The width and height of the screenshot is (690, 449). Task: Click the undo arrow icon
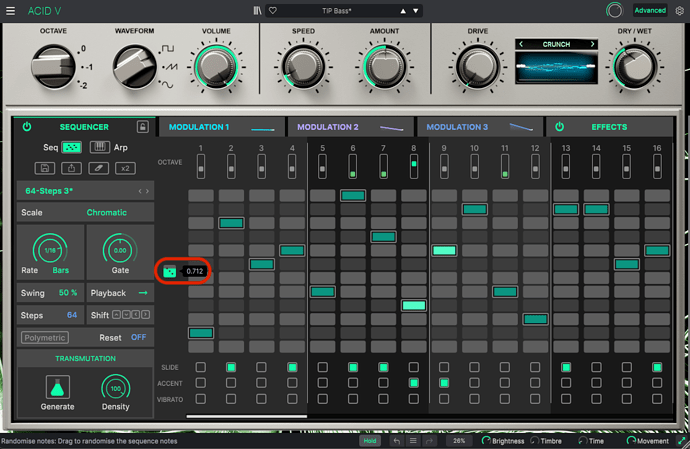pyautogui.click(x=397, y=441)
